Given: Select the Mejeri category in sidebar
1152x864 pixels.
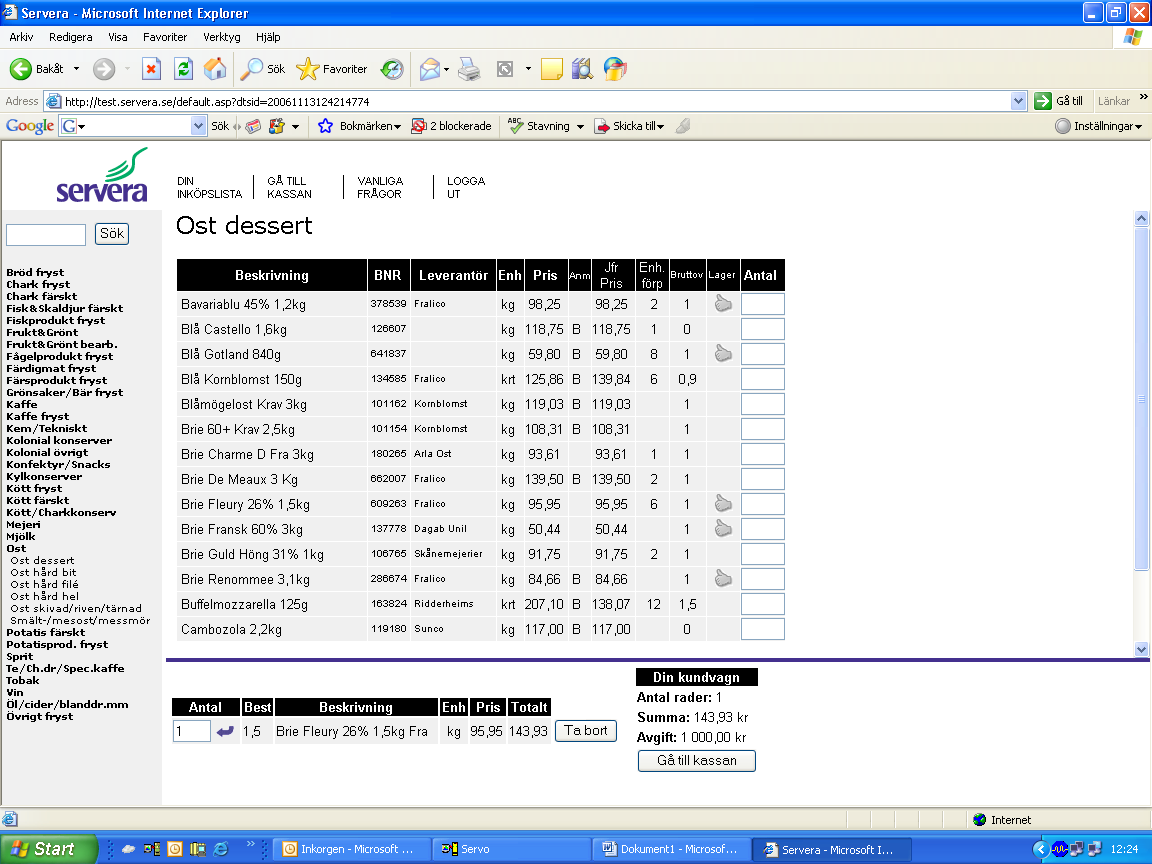Looking at the screenshot, I should coord(24,525).
